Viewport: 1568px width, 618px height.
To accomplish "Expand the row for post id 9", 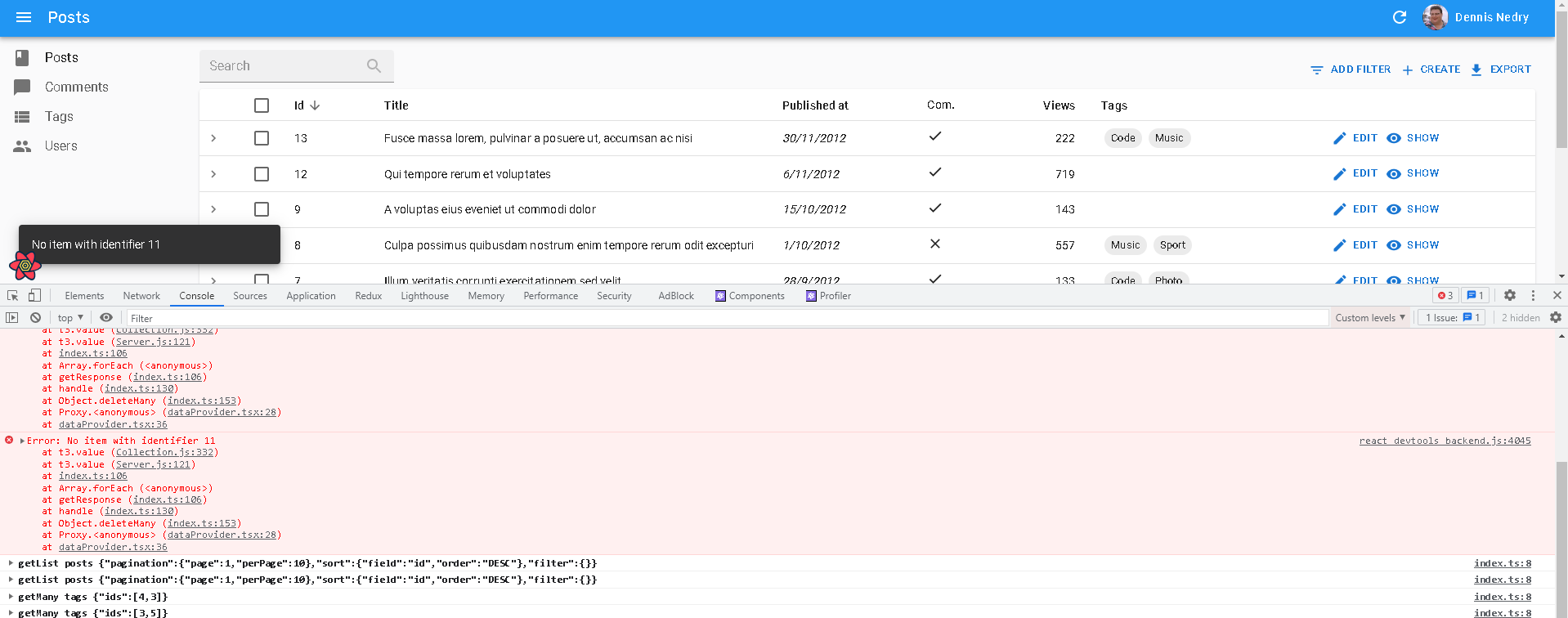I will coord(213,209).
